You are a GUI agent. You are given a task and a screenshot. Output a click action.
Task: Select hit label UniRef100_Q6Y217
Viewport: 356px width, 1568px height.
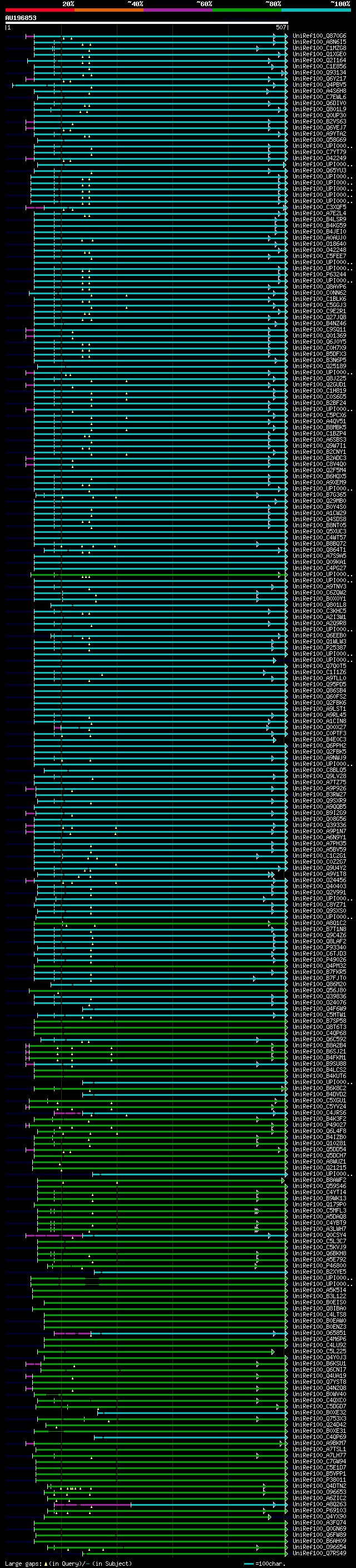point(319,78)
